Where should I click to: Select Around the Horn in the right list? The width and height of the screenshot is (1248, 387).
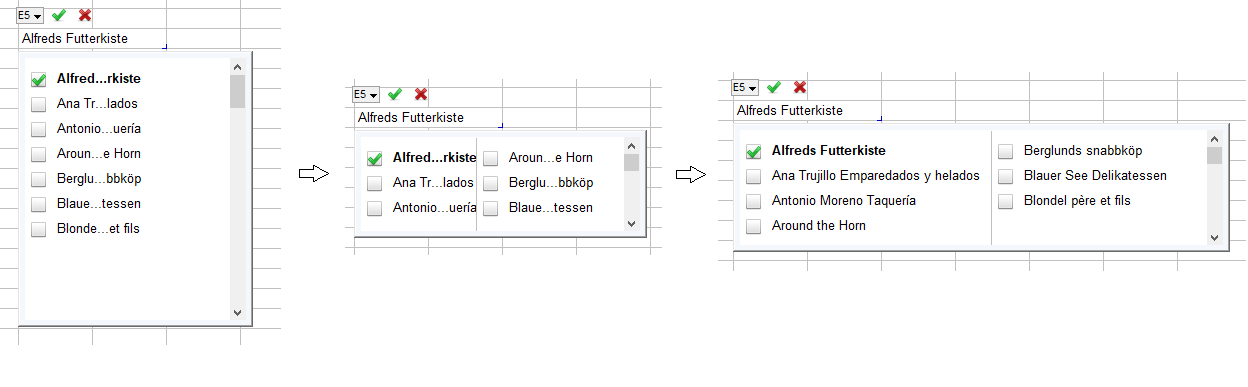(x=819, y=226)
